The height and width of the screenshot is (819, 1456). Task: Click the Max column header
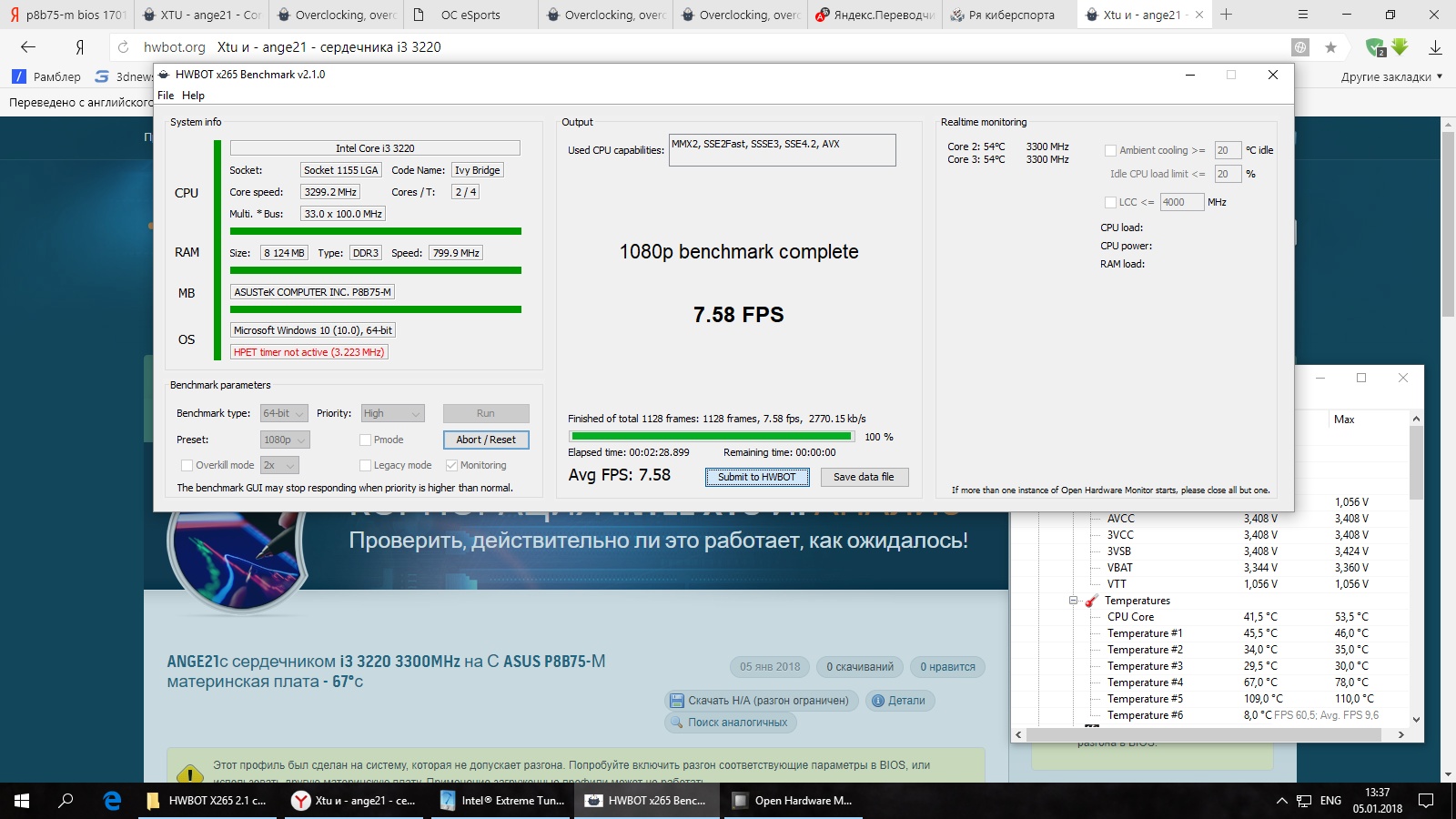point(1344,420)
